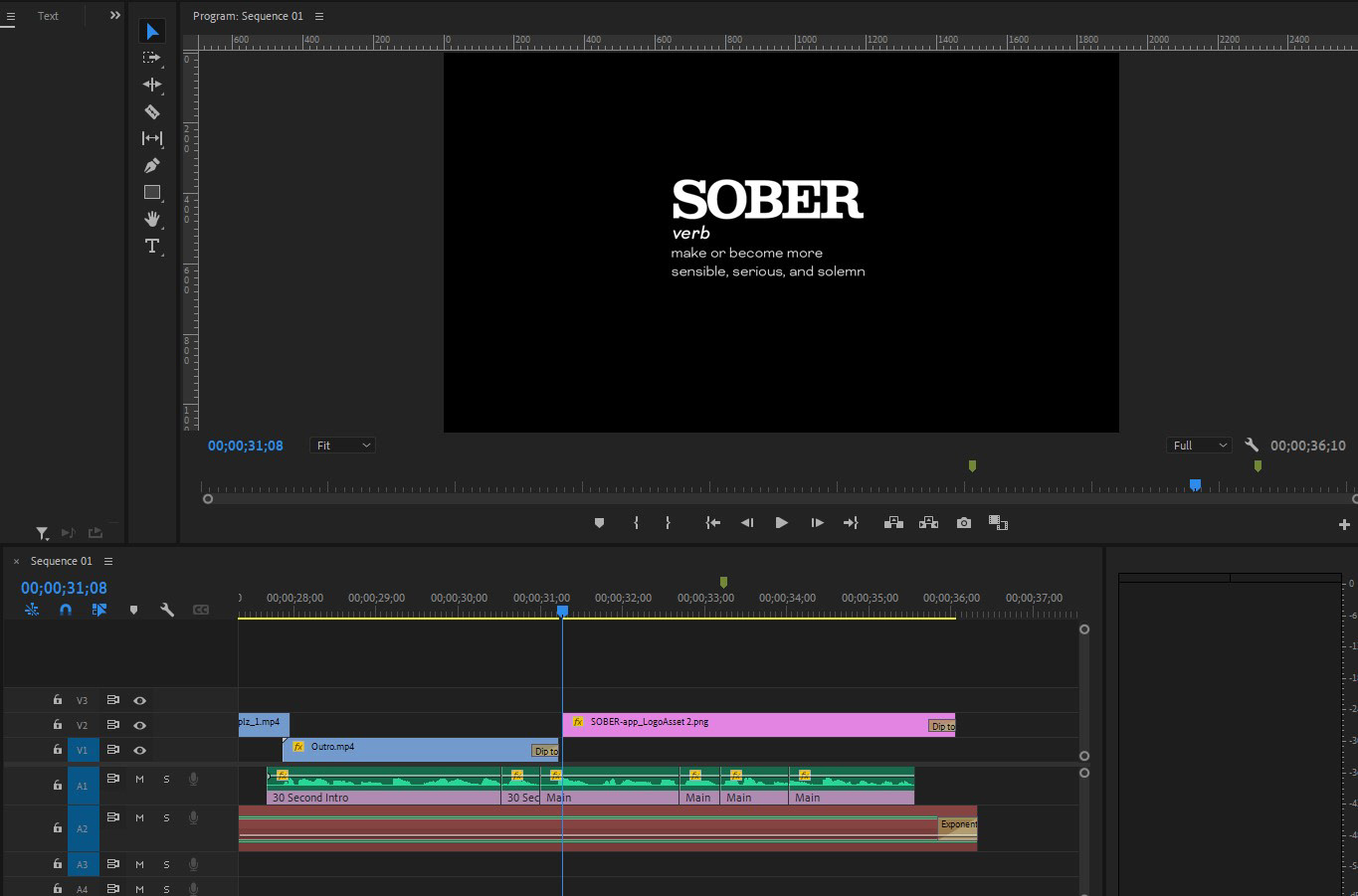
Task: Close the Sequence 01 timeline tab
Action: tap(16, 562)
